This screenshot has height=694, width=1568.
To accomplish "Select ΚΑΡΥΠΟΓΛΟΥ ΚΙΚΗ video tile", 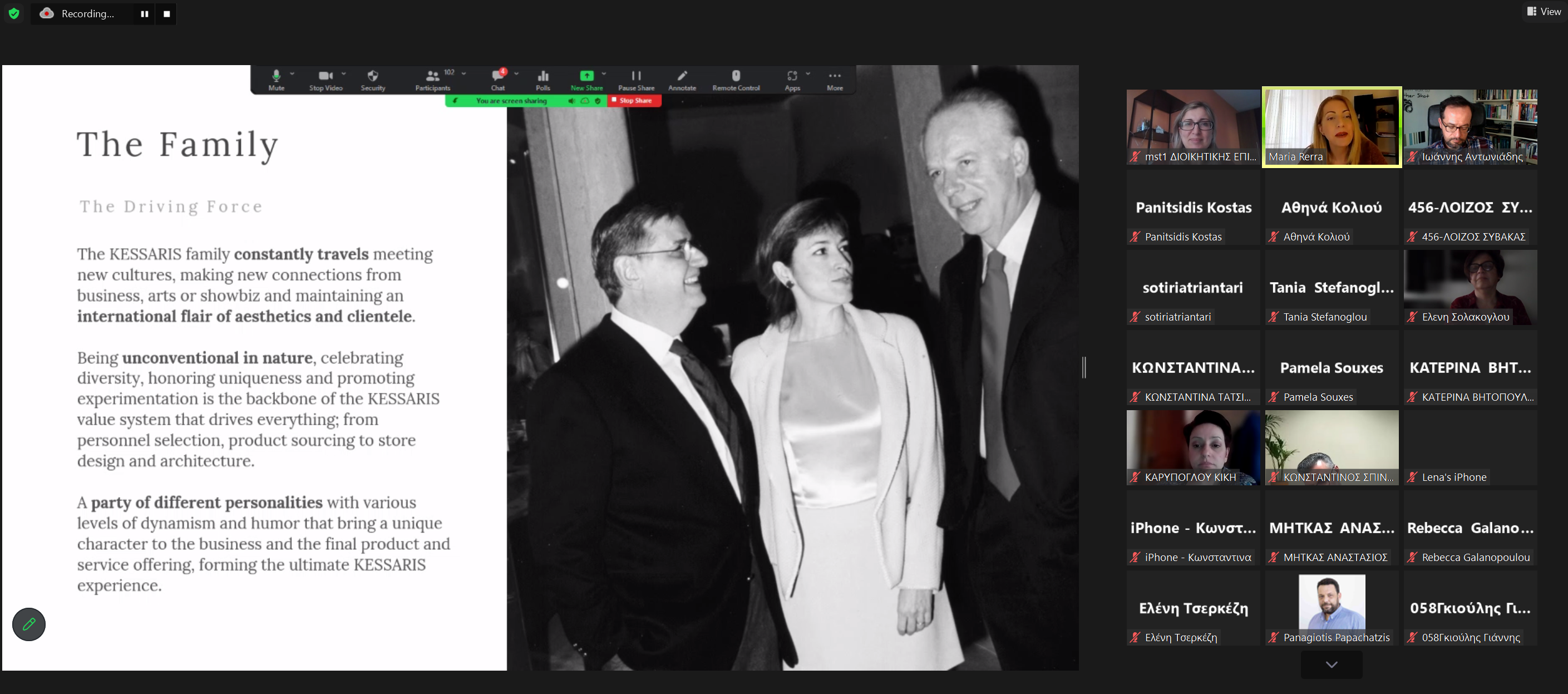I will (1193, 448).
